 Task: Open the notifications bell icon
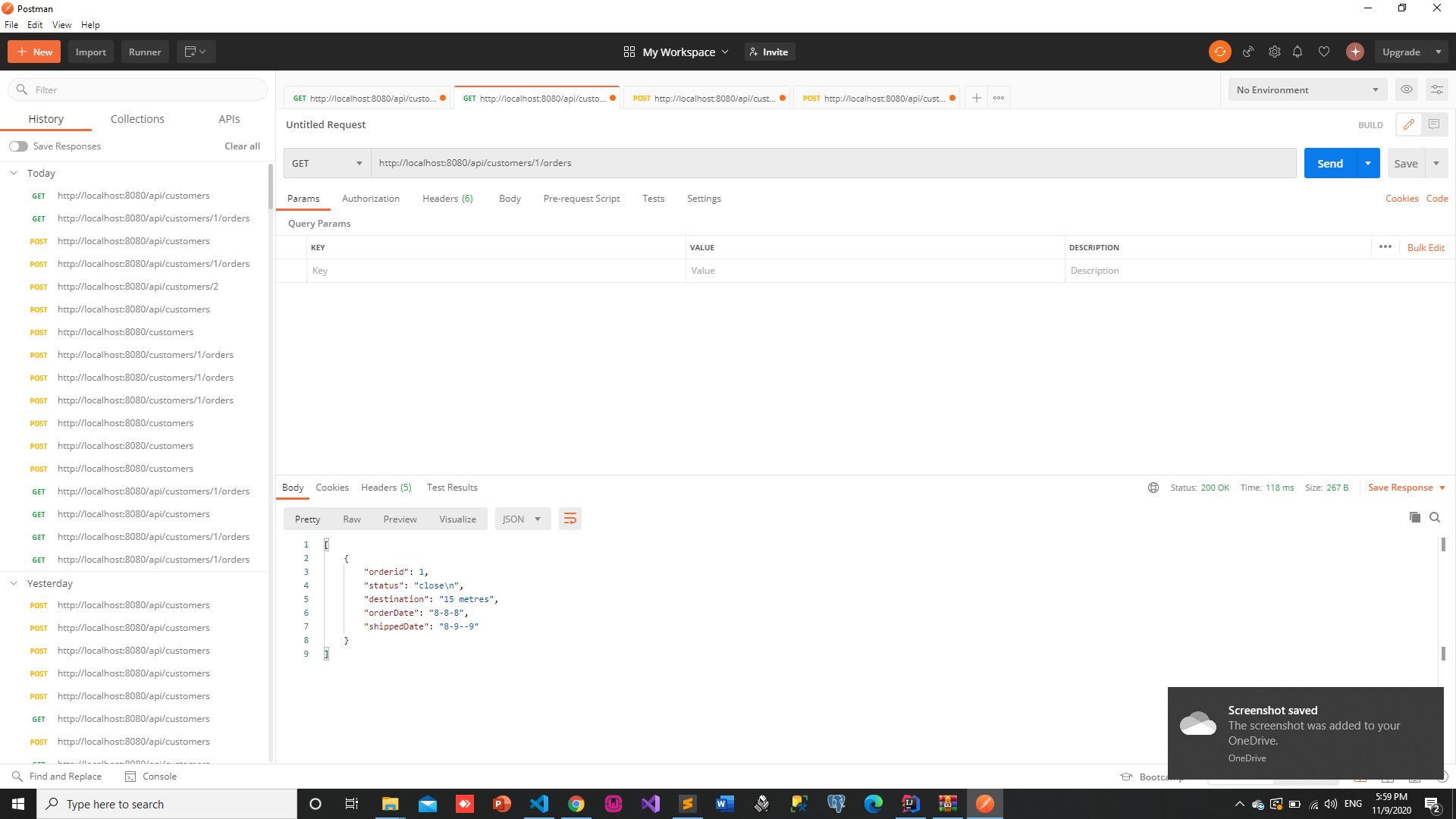[1298, 51]
